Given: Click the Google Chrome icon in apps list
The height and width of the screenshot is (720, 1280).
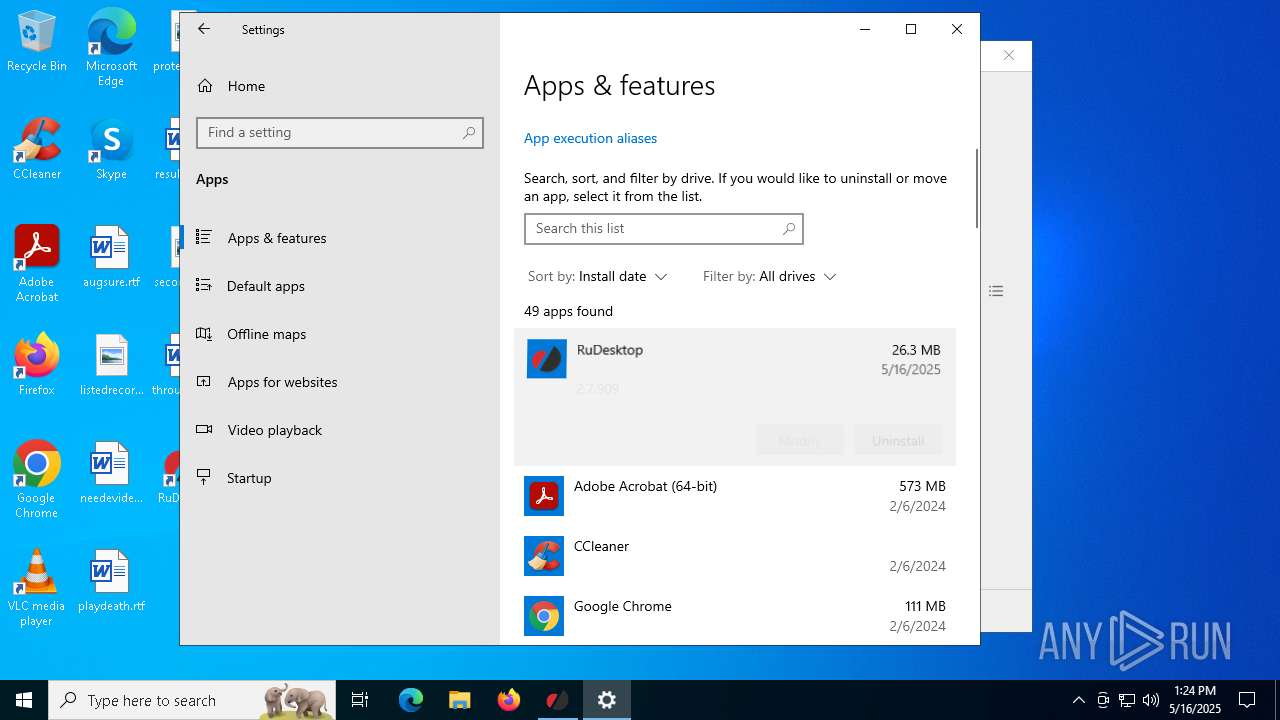Looking at the screenshot, I should click(x=544, y=616).
